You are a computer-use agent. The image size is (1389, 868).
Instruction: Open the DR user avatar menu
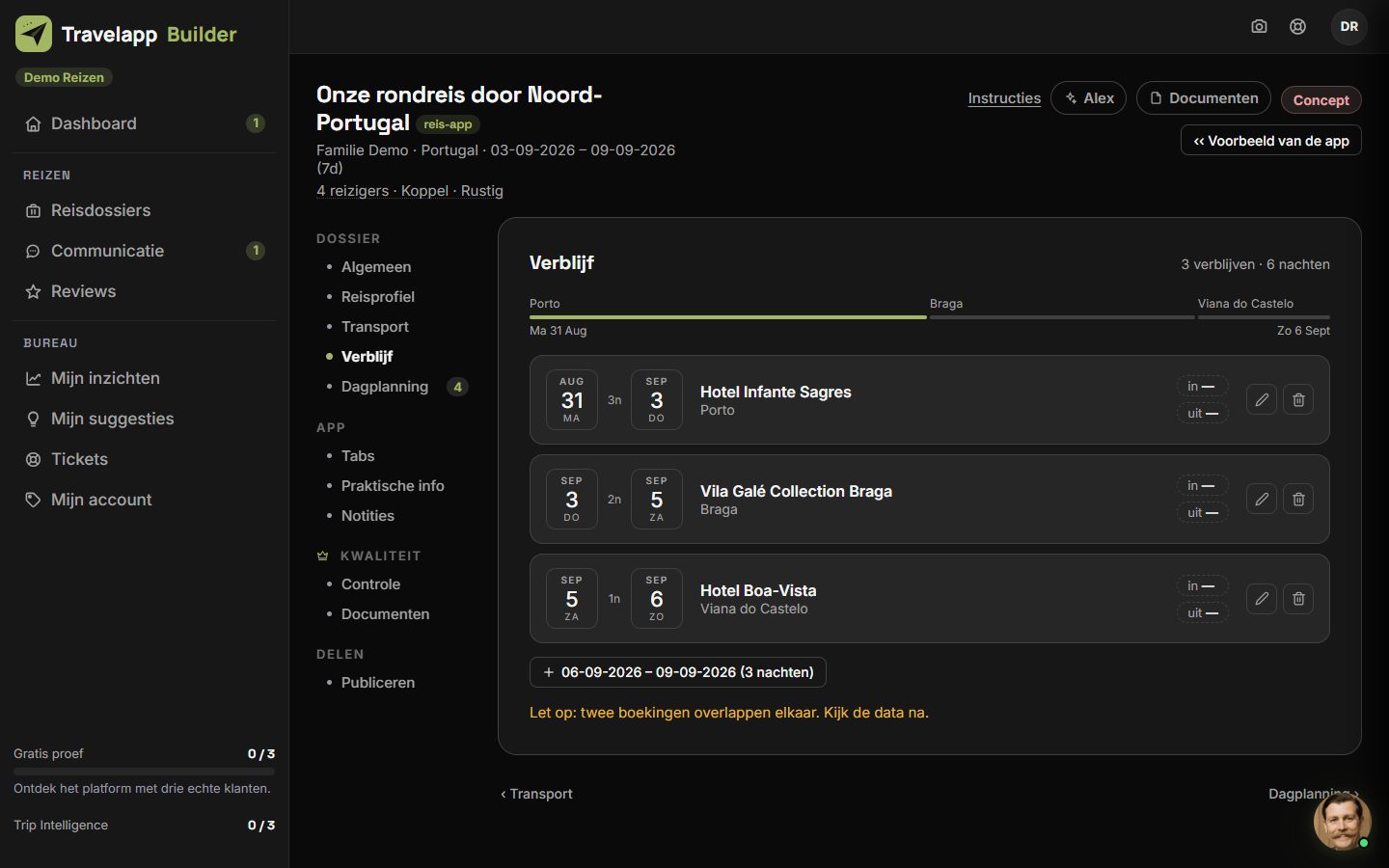pos(1348,27)
